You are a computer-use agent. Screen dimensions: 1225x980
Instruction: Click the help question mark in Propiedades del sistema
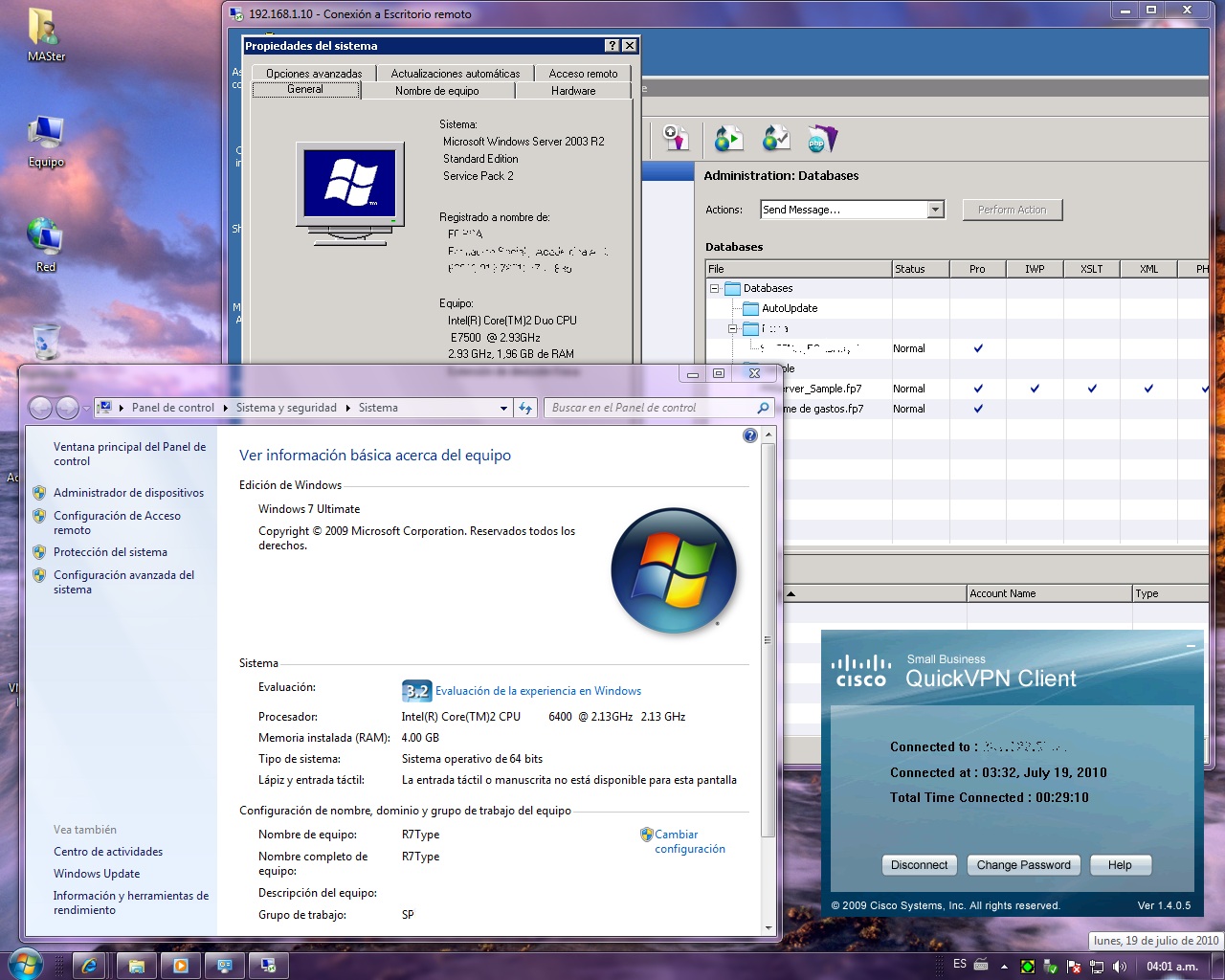pyautogui.click(x=612, y=46)
